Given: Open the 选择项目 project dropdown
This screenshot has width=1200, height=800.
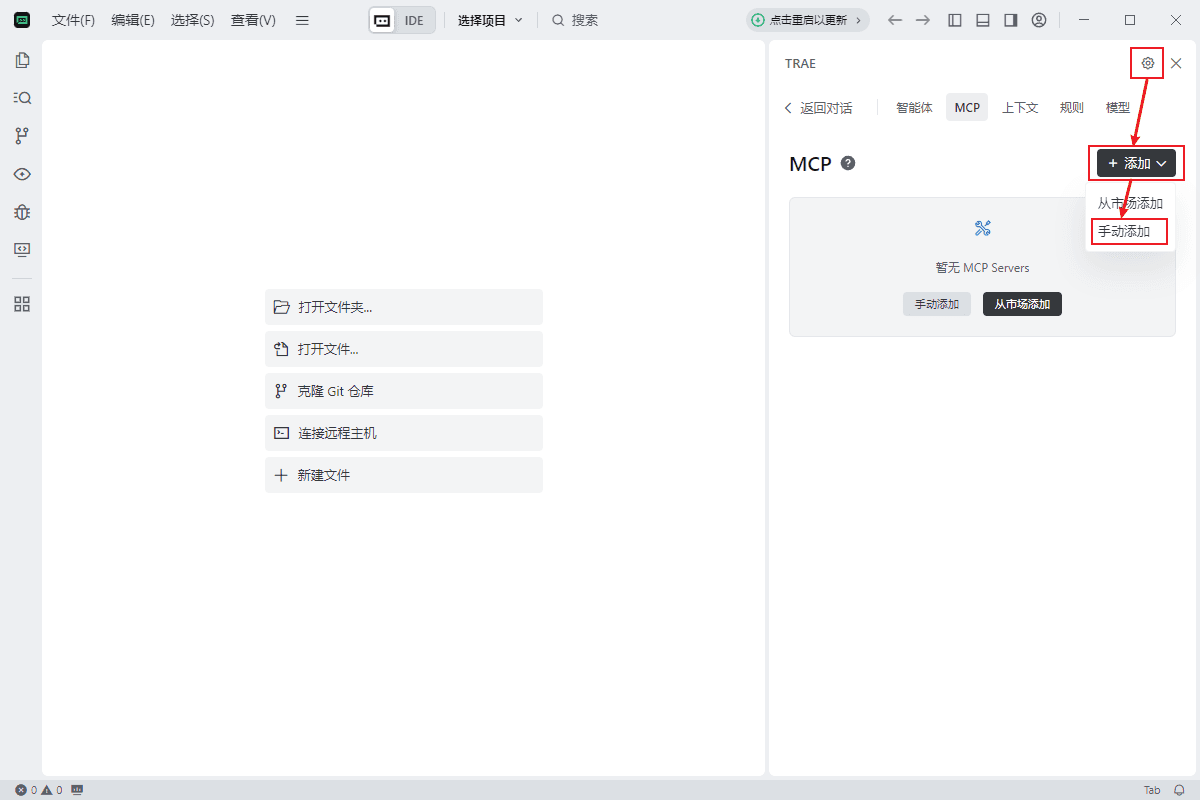Looking at the screenshot, I should tap(490, 20).
